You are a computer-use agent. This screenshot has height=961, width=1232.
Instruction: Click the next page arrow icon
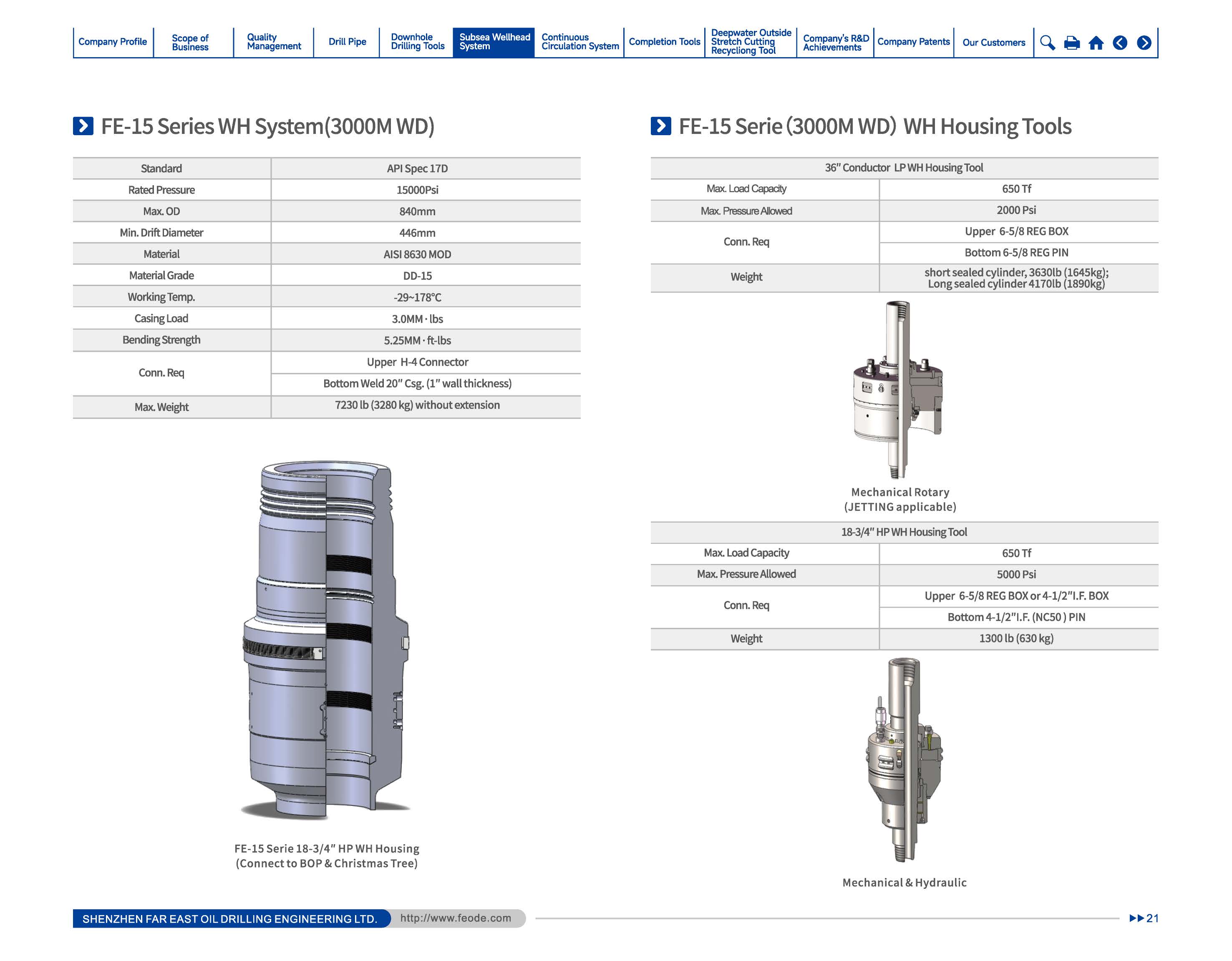(x=1144, y=43)
